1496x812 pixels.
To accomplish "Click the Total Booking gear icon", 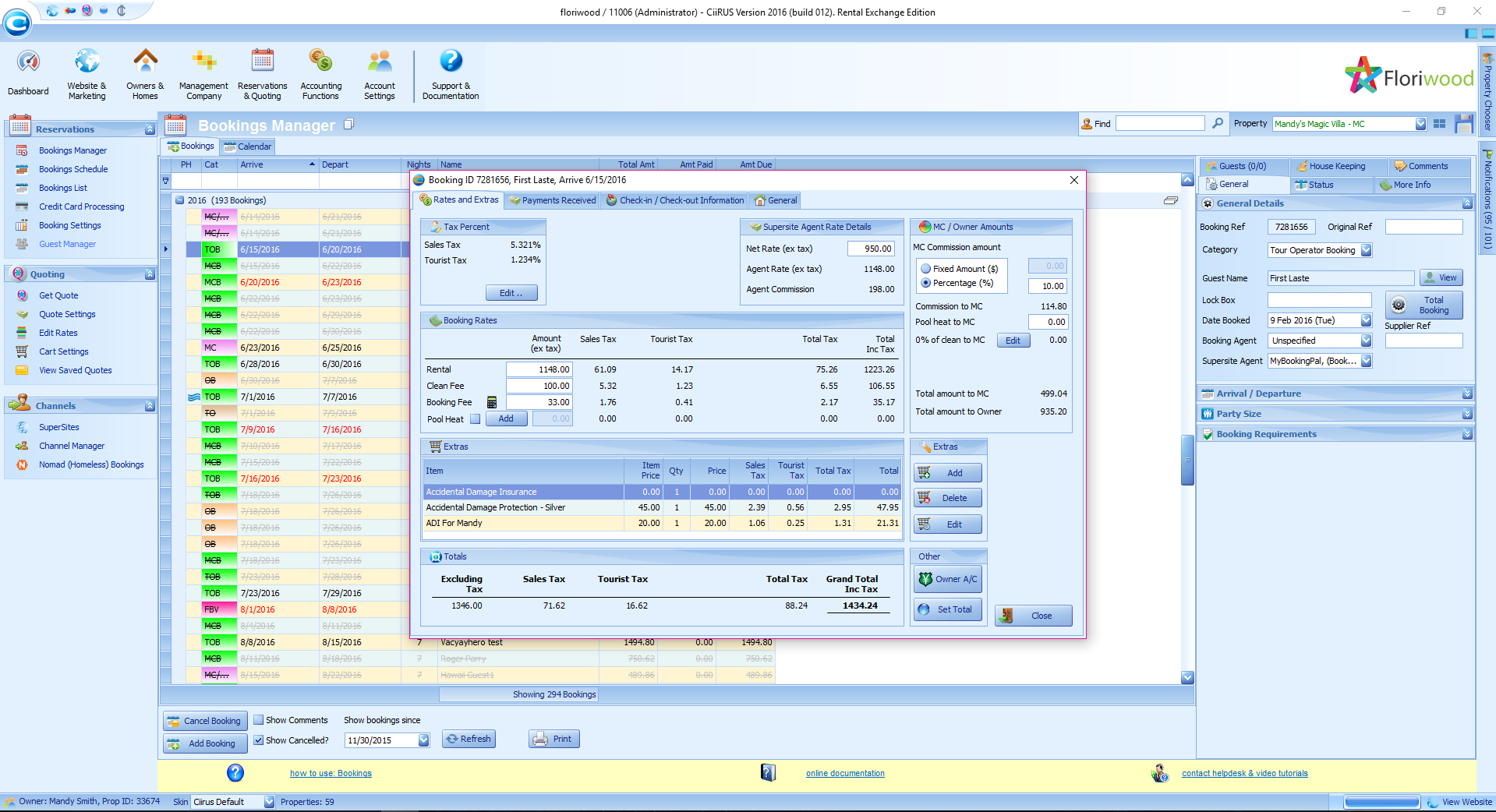I will pyautogui.click(x=1399, y=305).
